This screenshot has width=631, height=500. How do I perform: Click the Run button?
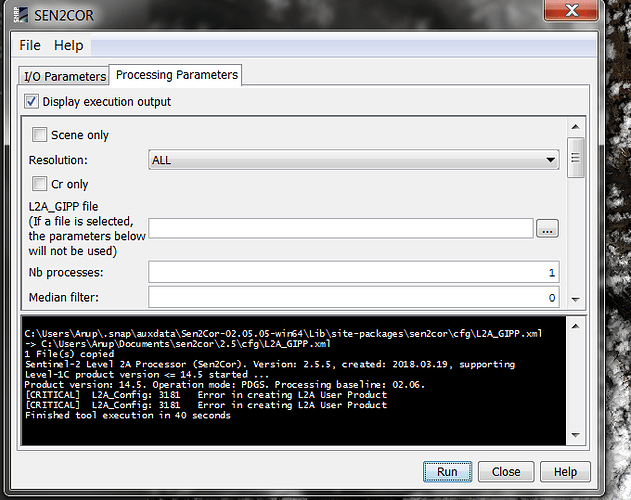click(x=447, y=471)
